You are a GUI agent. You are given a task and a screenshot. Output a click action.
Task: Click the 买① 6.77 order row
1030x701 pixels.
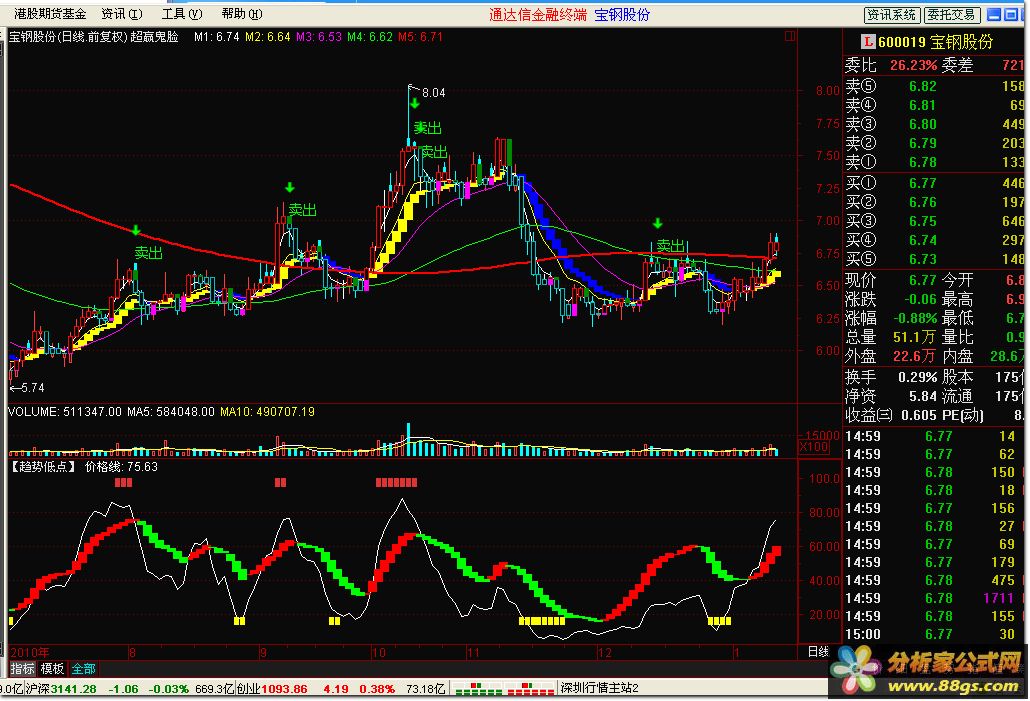(934, 183)
